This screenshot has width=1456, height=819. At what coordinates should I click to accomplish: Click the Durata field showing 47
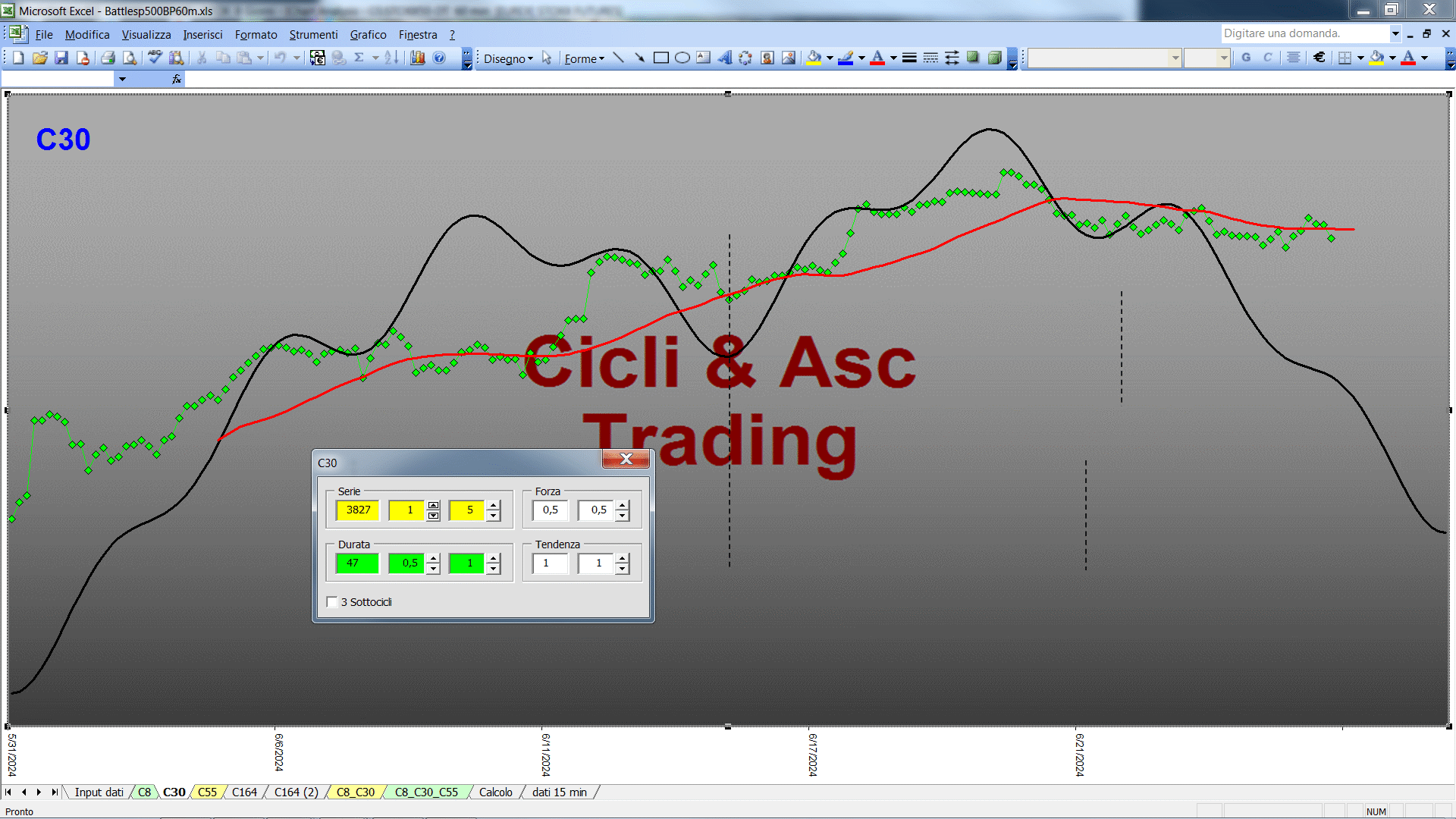pos(358,563)
